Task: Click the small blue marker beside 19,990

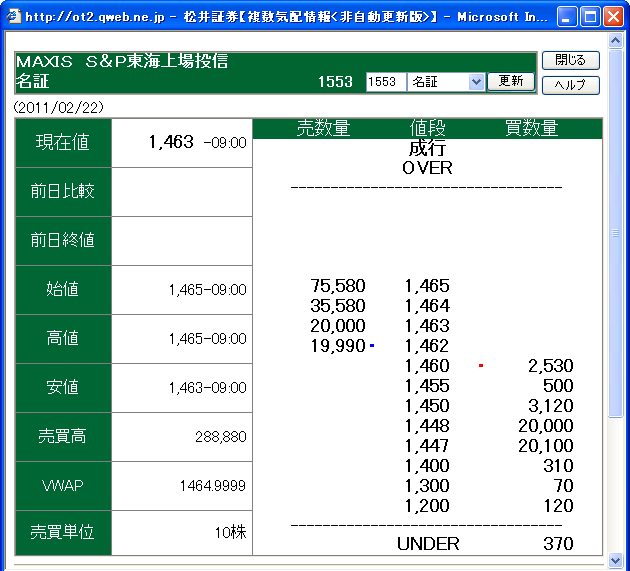Action: [372, 345]
